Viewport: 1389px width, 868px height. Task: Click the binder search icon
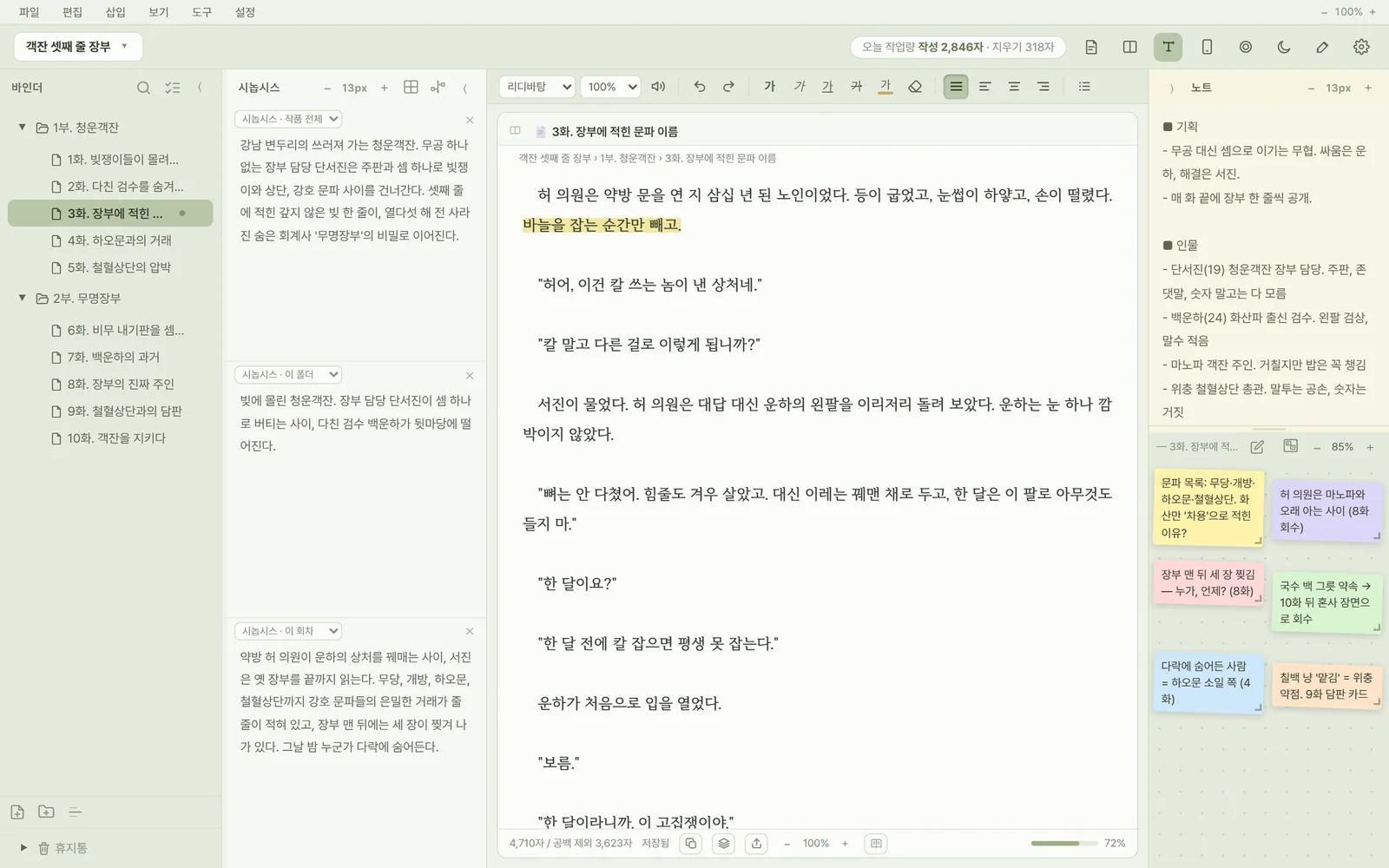click(x=144, y=88)
